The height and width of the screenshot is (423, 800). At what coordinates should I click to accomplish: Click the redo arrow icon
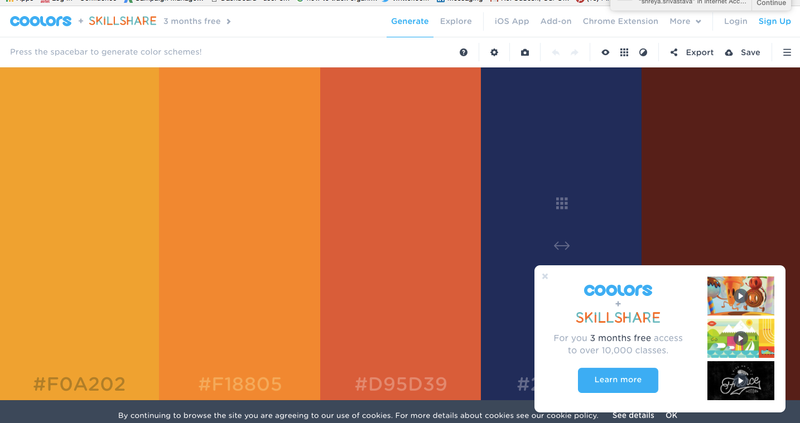[x=574, y=52]
